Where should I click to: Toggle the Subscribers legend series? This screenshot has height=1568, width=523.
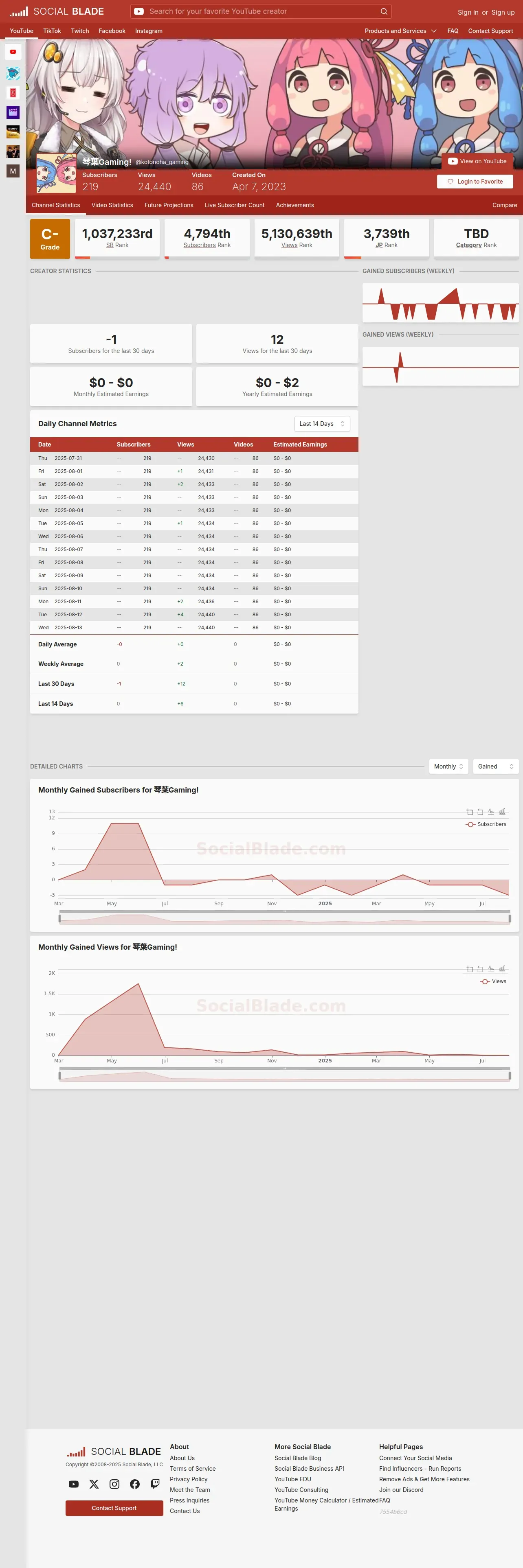(x=486, y=824)
